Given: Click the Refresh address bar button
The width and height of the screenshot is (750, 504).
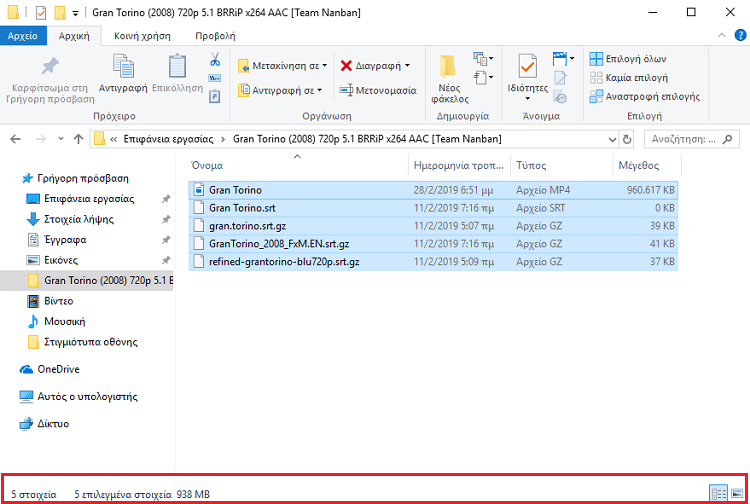Looking at the screenshot, I should coord(627,139).
